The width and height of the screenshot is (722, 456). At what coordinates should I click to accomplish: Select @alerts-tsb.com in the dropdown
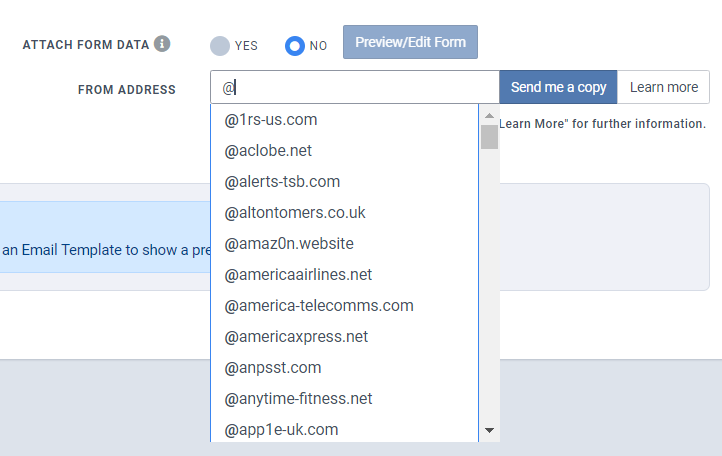[x=344, y=181]
